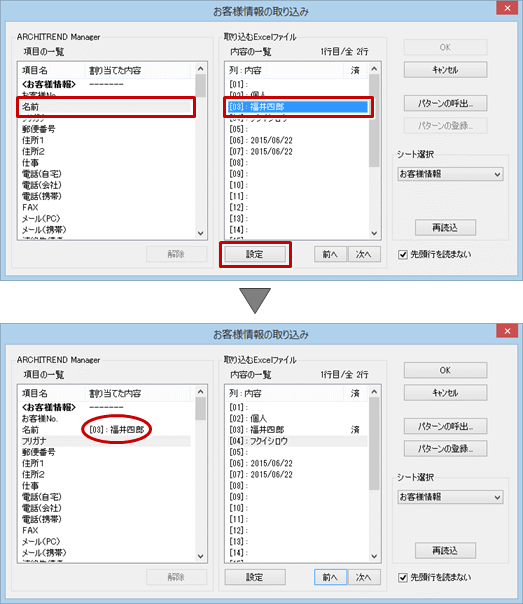The width and height of the screenshot is (523, 604).
Task: Toggle 先頭行を読まない checkbox in upper dialog
Action: (403, 255)
